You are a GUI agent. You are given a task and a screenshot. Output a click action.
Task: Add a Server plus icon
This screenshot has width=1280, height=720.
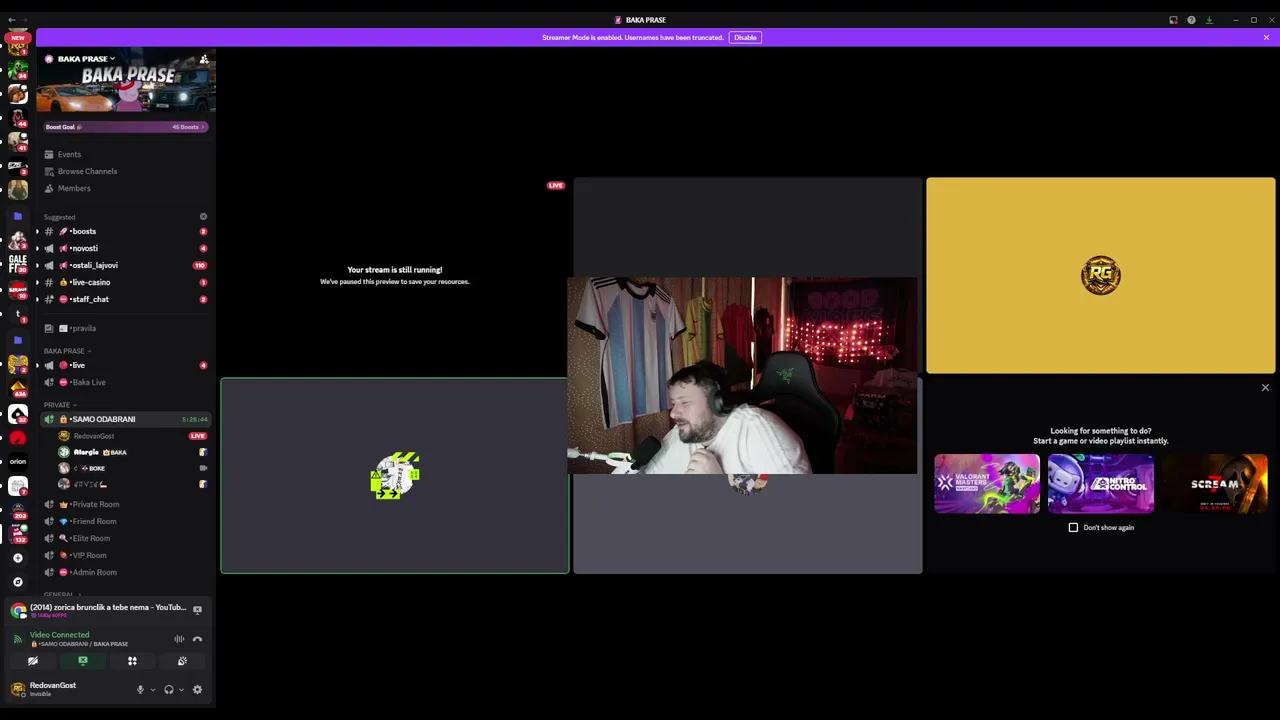pos(17,558)
